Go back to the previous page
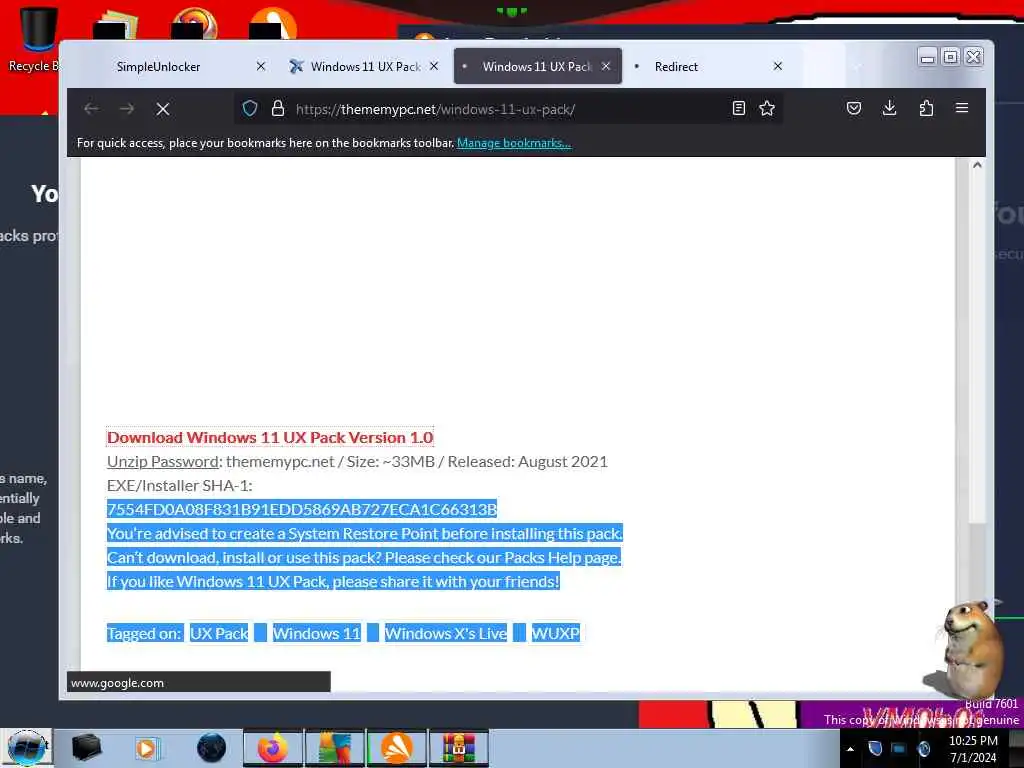Image resolution: width=1024 pixels, height=768 pixels. click(91, 109)
